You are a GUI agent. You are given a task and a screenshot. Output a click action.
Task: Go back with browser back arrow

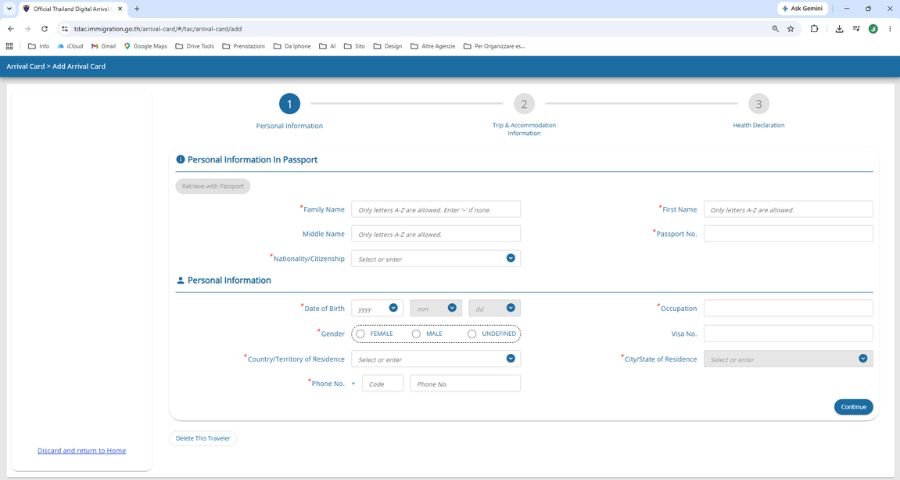pos(10,29)
